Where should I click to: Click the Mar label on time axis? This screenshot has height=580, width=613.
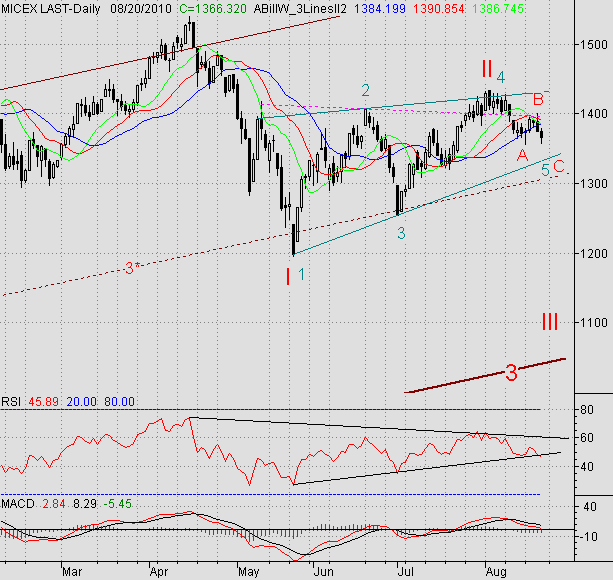click(72, 572)
